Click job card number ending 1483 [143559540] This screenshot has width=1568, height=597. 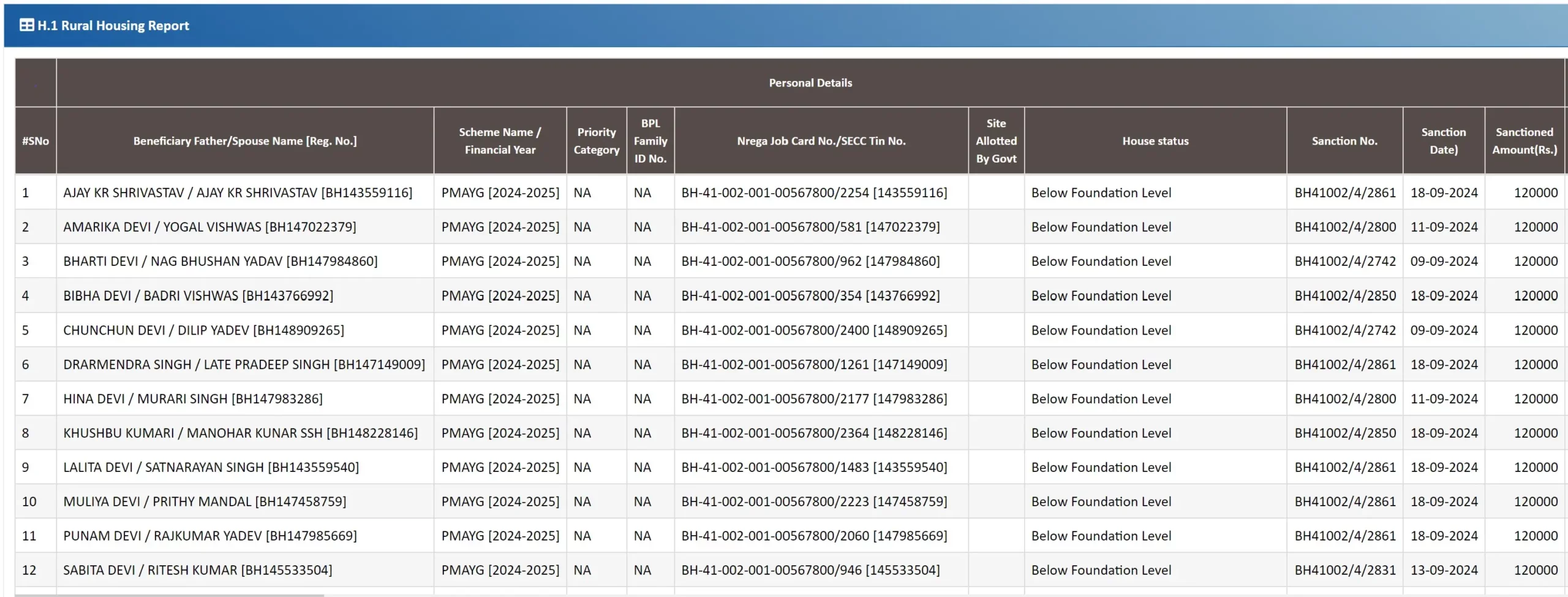tap(814, 467)
